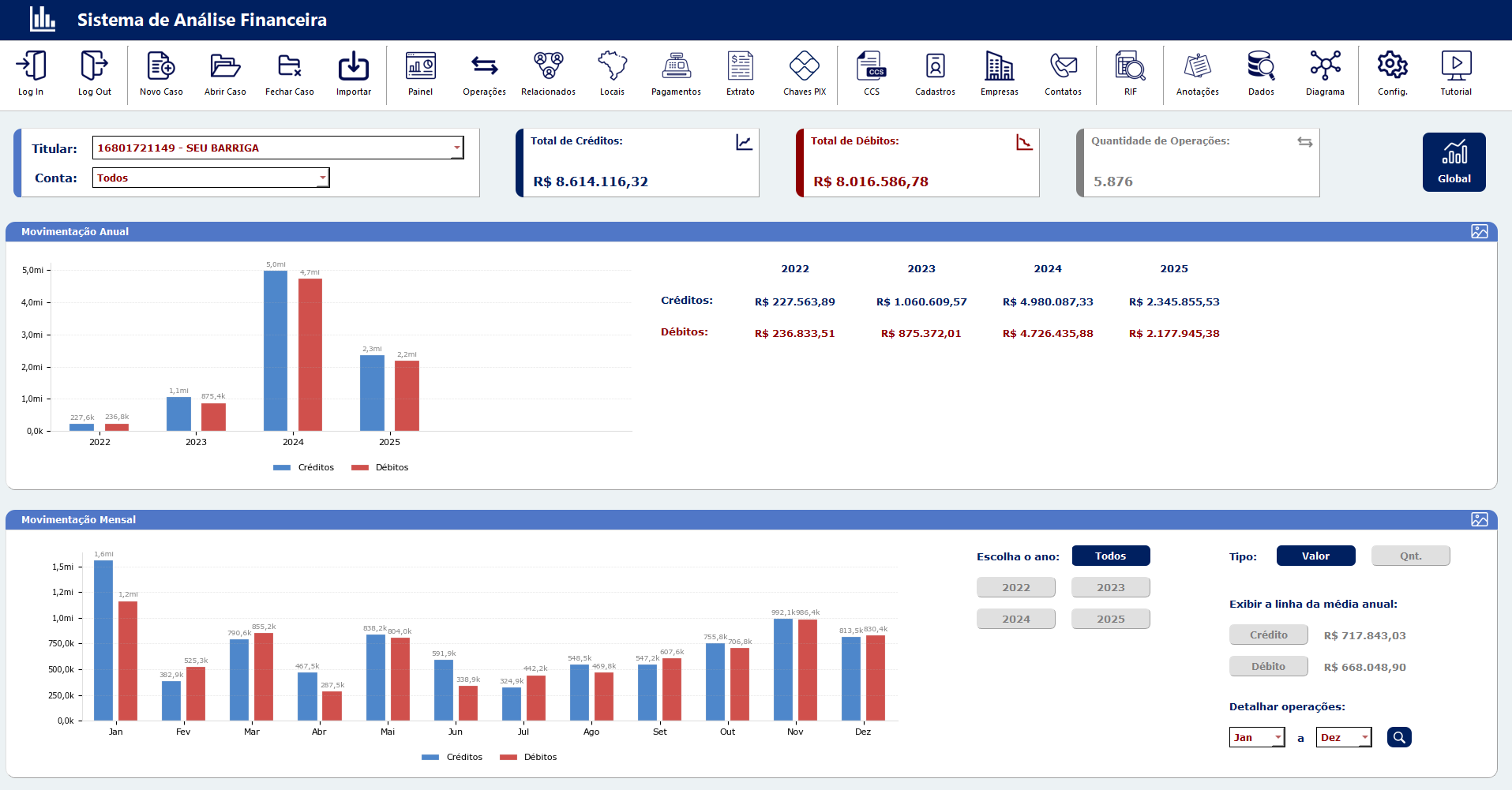Open the Cadastros icon

coord(935,66)
